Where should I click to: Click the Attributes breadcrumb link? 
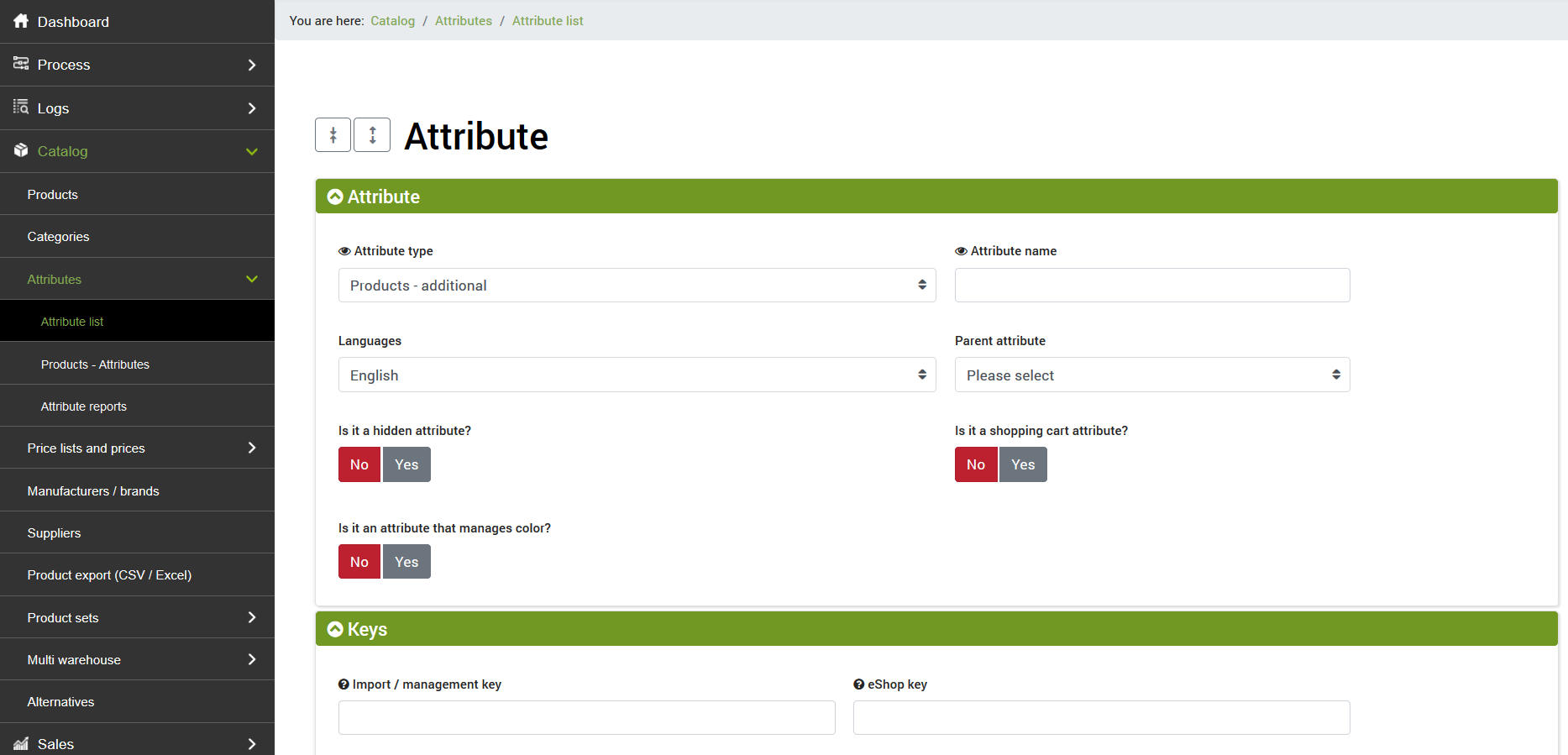(x=463, y=21)
